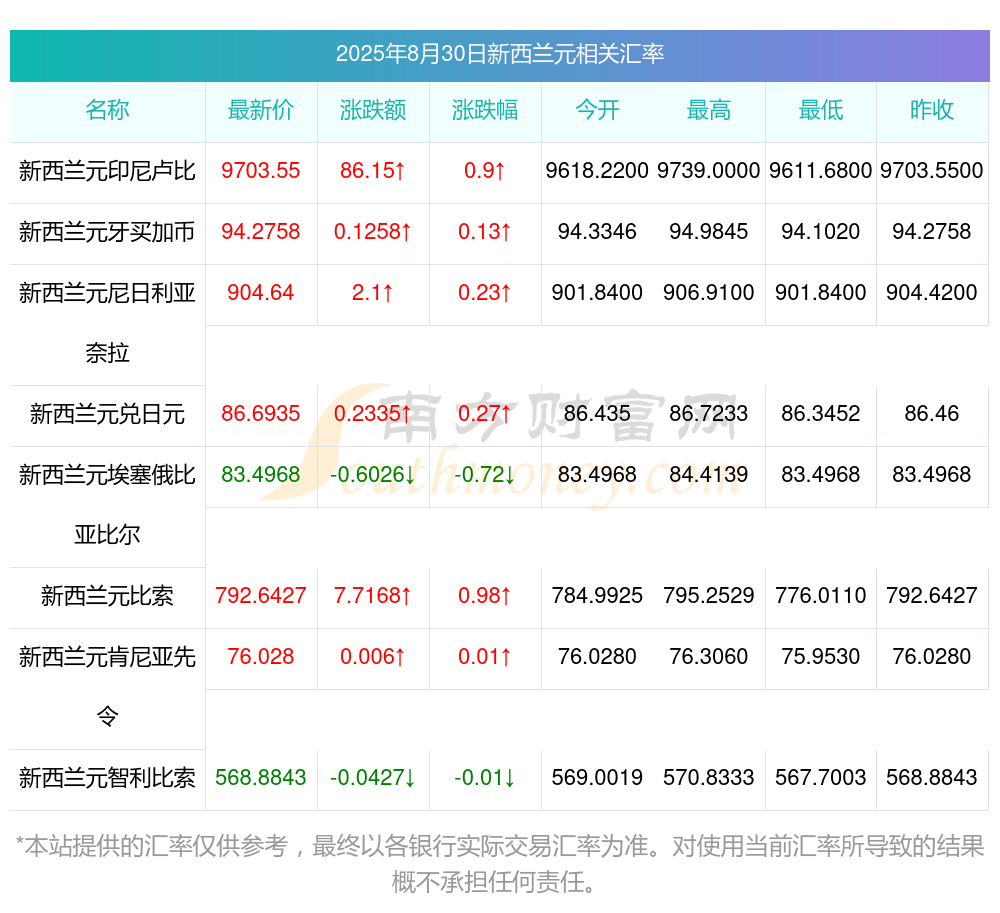Viewport: 1000px width, 913px height.
Task: Click green latest price 83.4968
Action: (x=260, y=475)
